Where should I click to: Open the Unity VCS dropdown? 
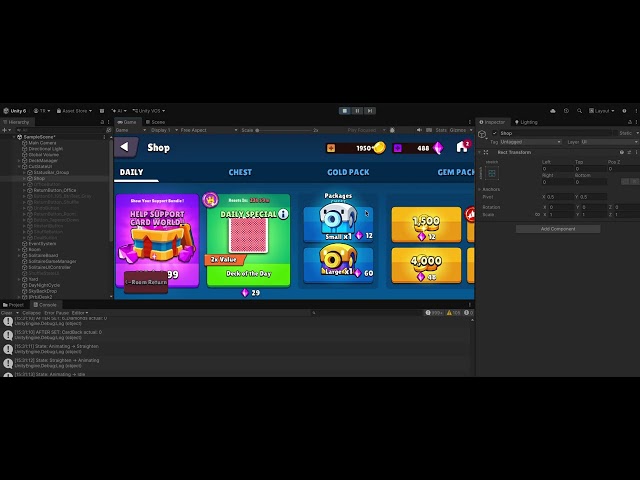click(x=149, y=111)
